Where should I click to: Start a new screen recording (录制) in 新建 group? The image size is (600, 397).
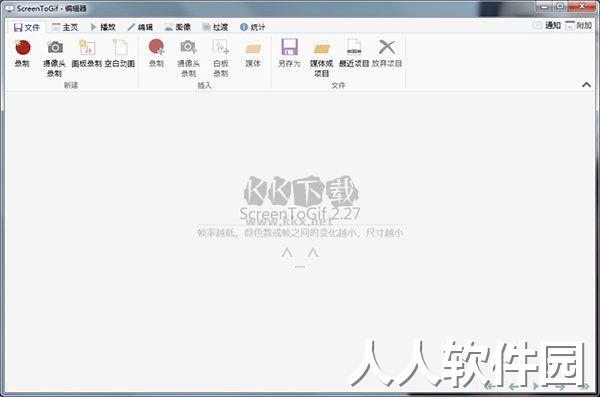click(22, 53)
